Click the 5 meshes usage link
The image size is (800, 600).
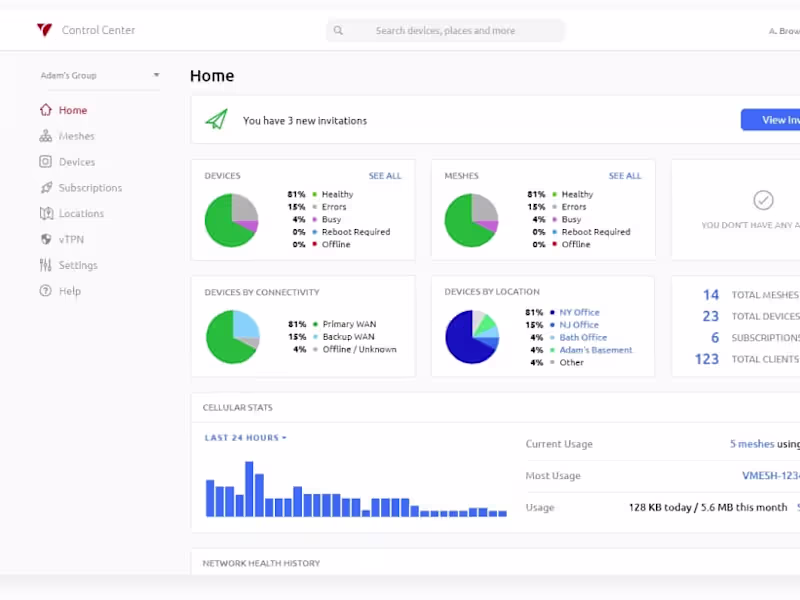point(752,444)
